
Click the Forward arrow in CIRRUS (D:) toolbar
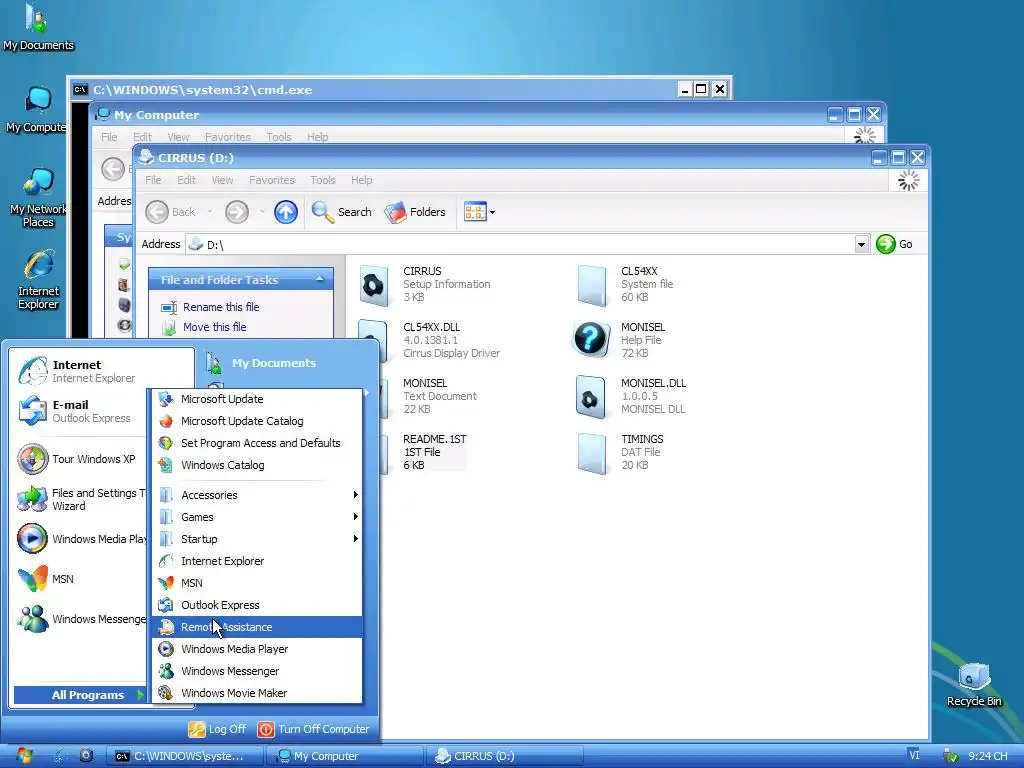[x=236, y=212]
